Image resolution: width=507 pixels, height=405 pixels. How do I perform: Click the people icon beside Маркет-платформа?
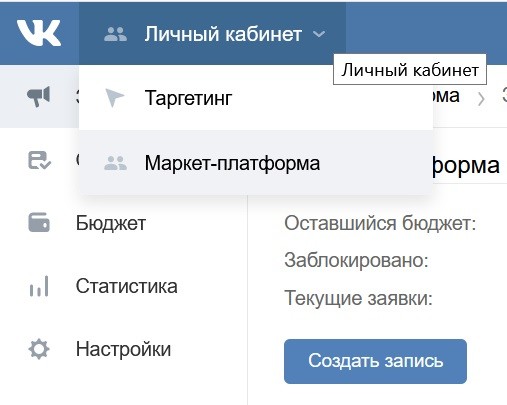115,163
